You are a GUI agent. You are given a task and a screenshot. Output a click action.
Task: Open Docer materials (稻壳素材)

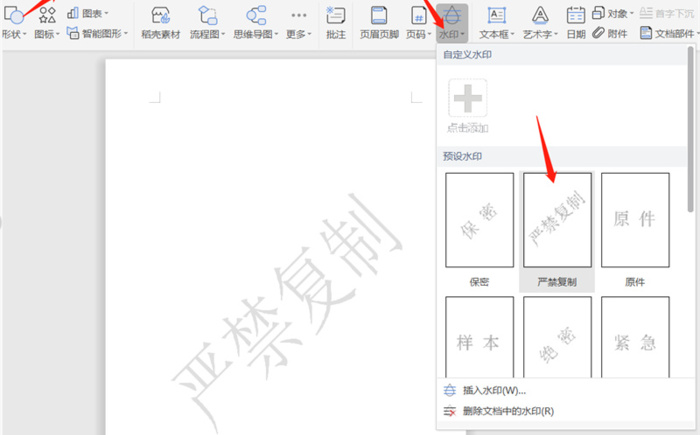(161, 23)
